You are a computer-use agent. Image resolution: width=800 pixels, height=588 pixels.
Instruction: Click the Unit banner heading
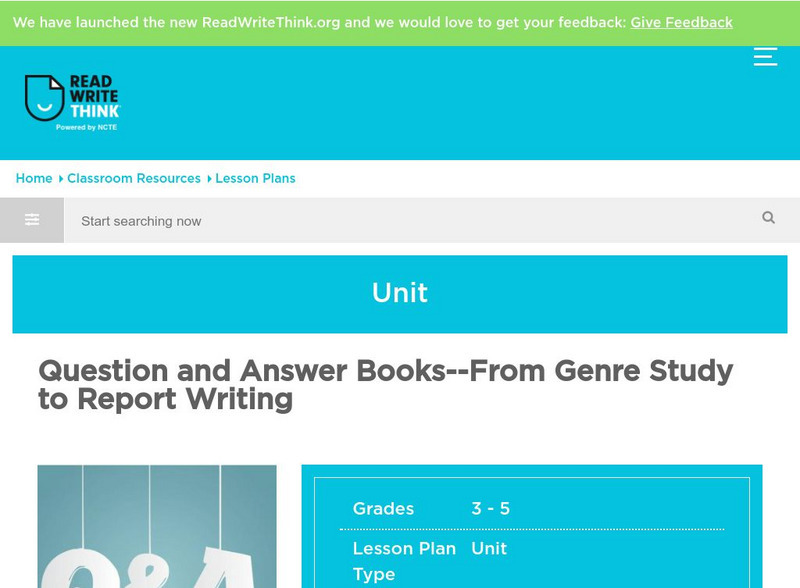[x=400, y=293]
